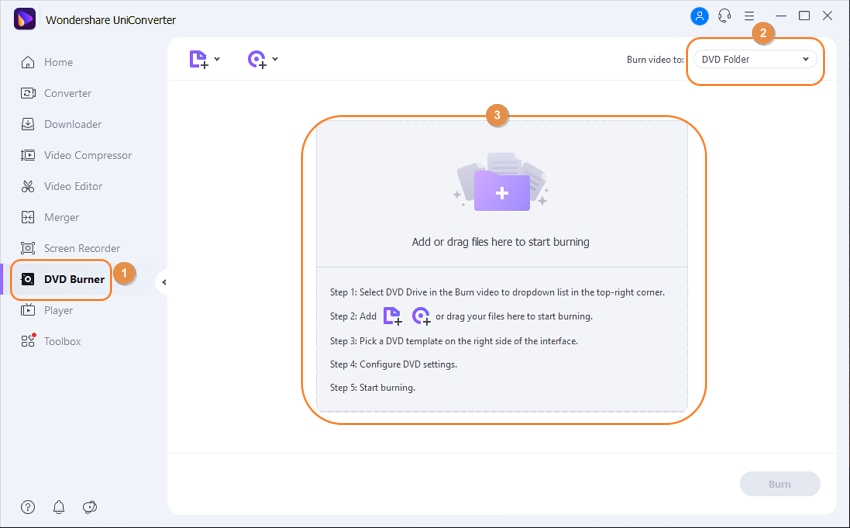Open the Video Compressor section
This screenshot has width=850, height=528.
click(x=87, y=155)
